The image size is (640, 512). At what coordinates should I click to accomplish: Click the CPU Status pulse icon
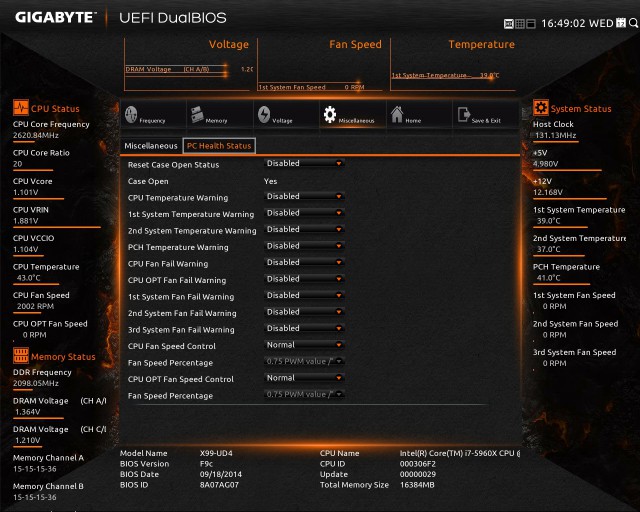[x=20, y=108]
